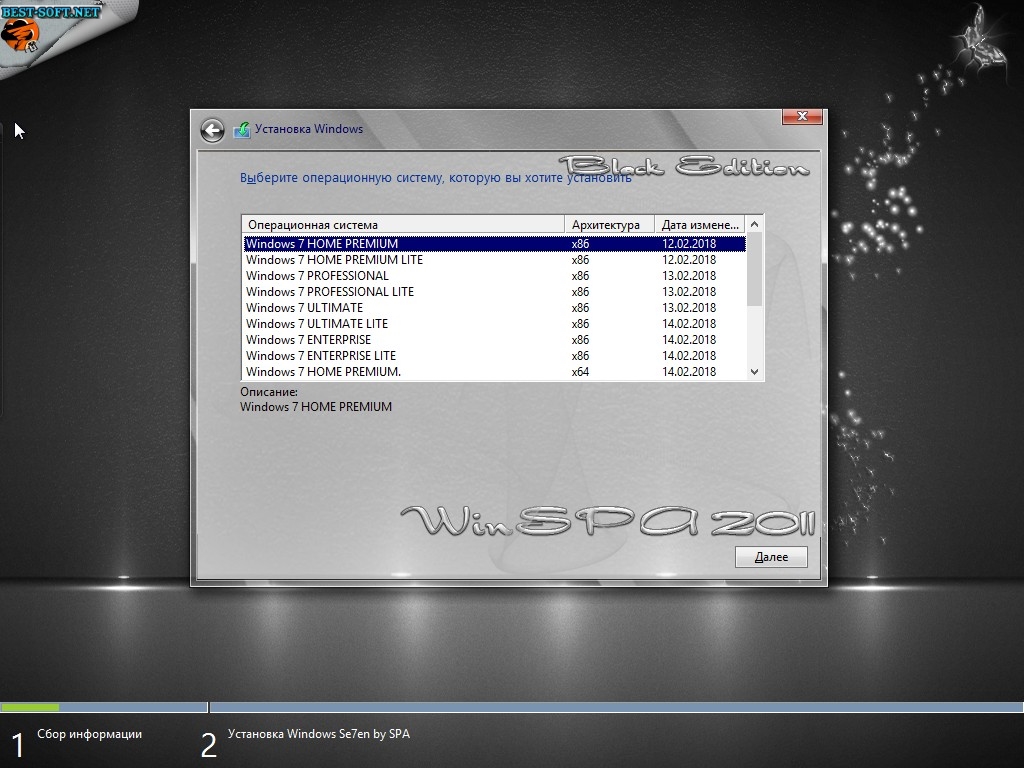Click the 12.02.2018 date of HOME PREMIUM LITE

coord(689,259)
